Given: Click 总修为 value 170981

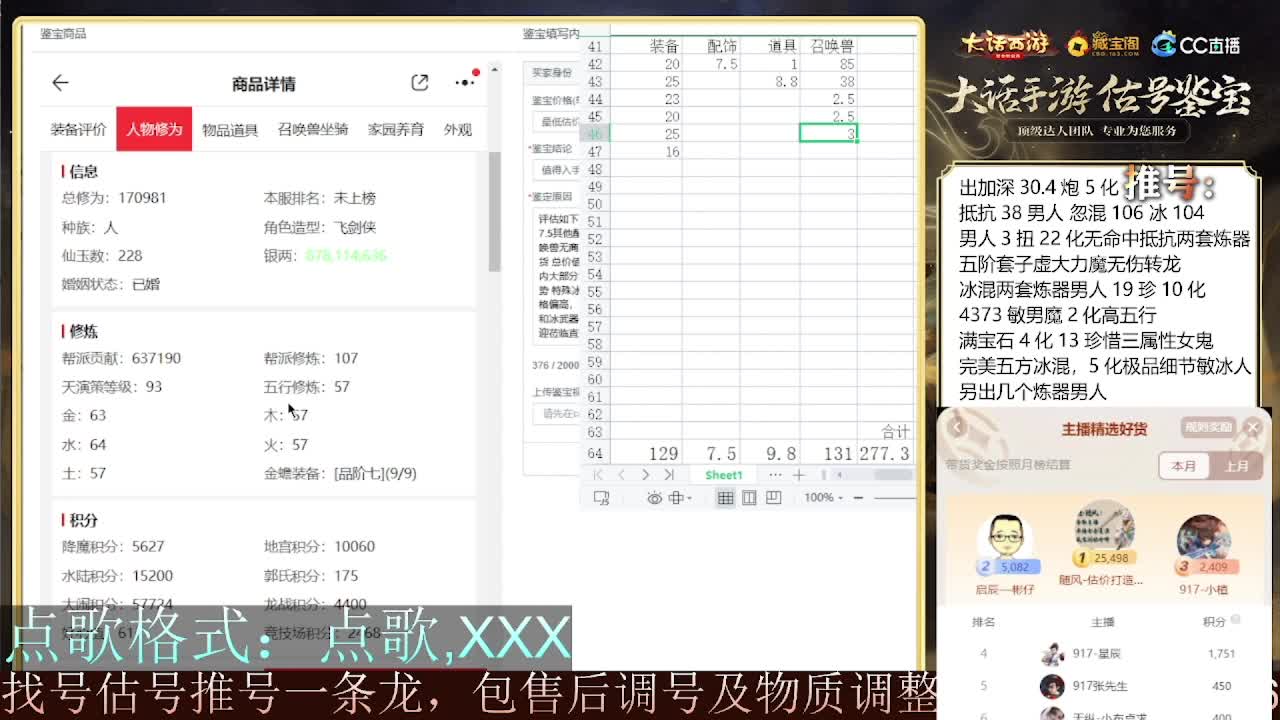Looking at the screenshot, I should [x=142, y=198].
